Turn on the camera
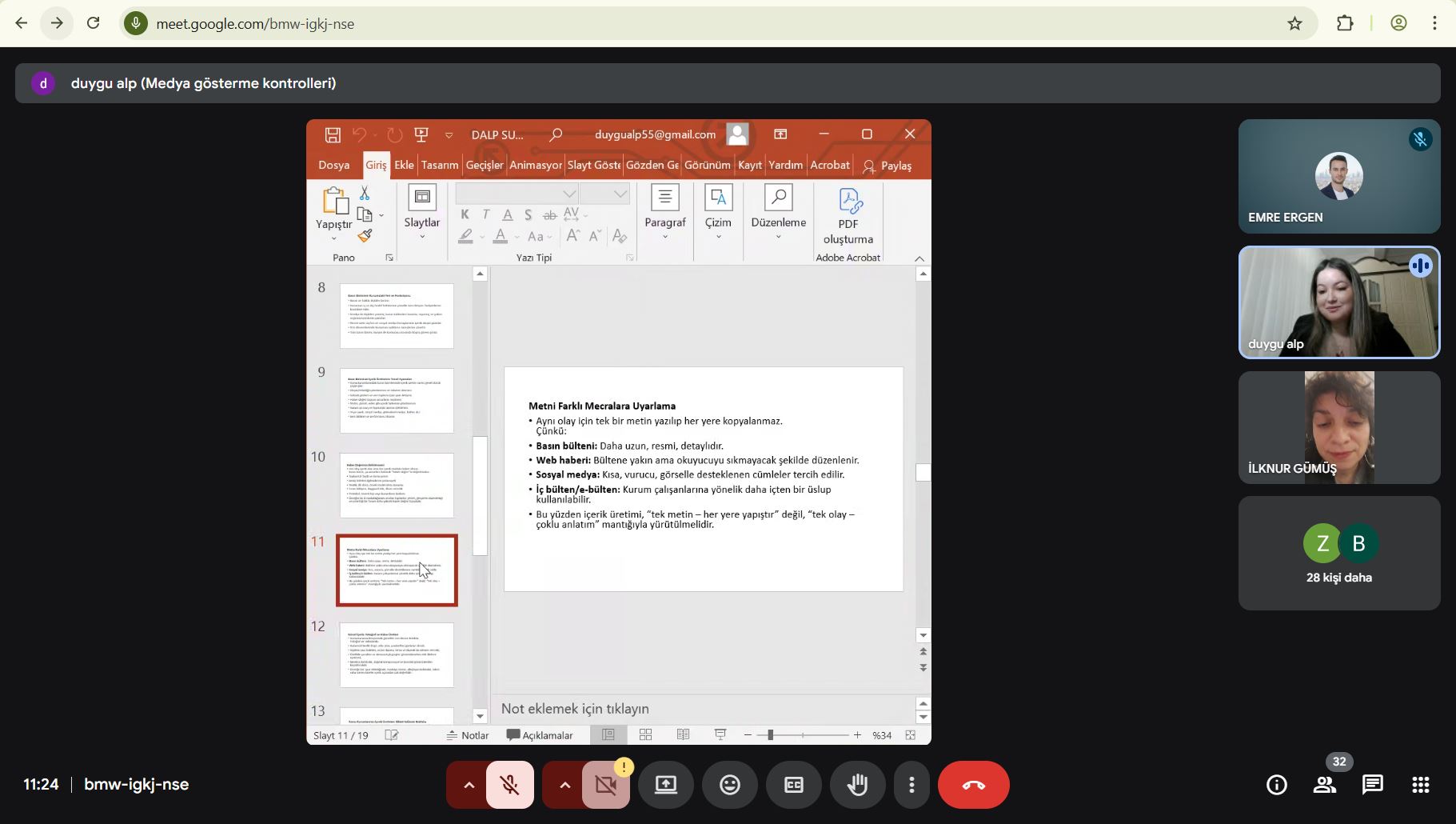This screenshot has width=1456, height=824. coord(605,785)
